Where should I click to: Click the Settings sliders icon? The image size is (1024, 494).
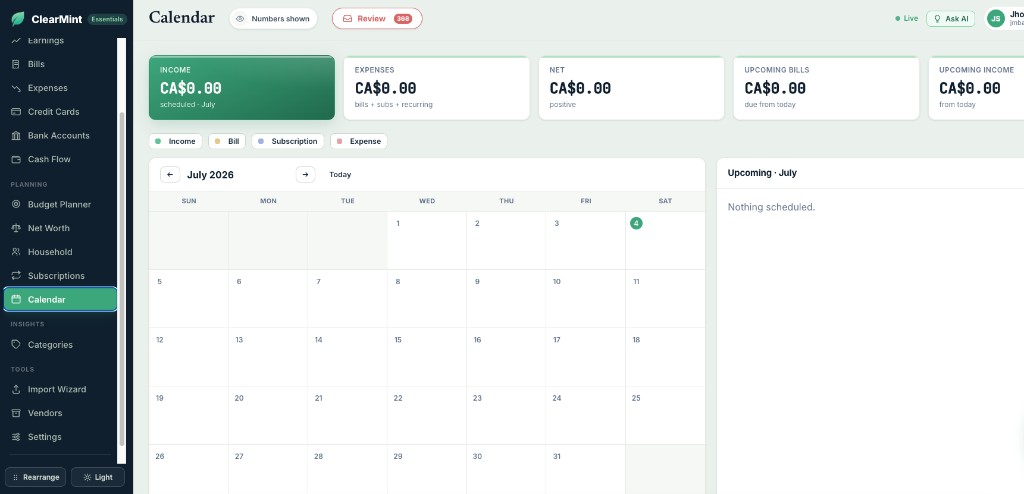[16, 436]
